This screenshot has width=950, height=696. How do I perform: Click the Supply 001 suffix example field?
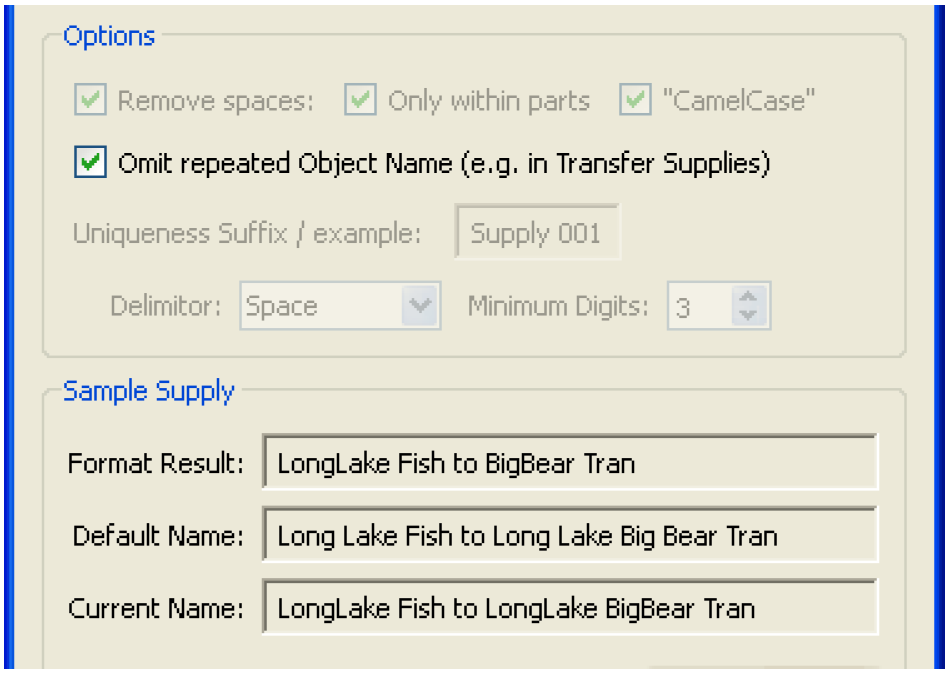click(x=536, y=234)
